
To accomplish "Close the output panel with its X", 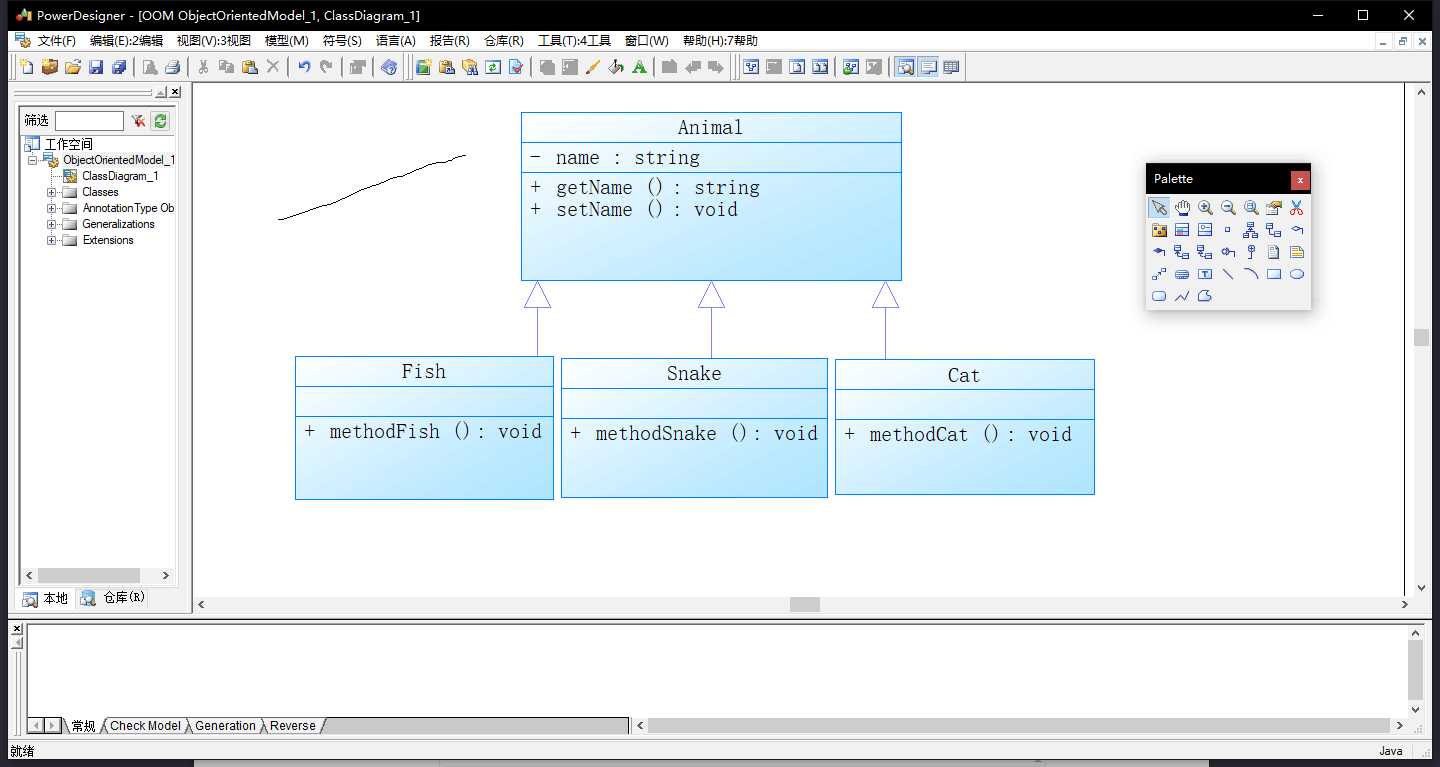I will (x=16, y=629).
